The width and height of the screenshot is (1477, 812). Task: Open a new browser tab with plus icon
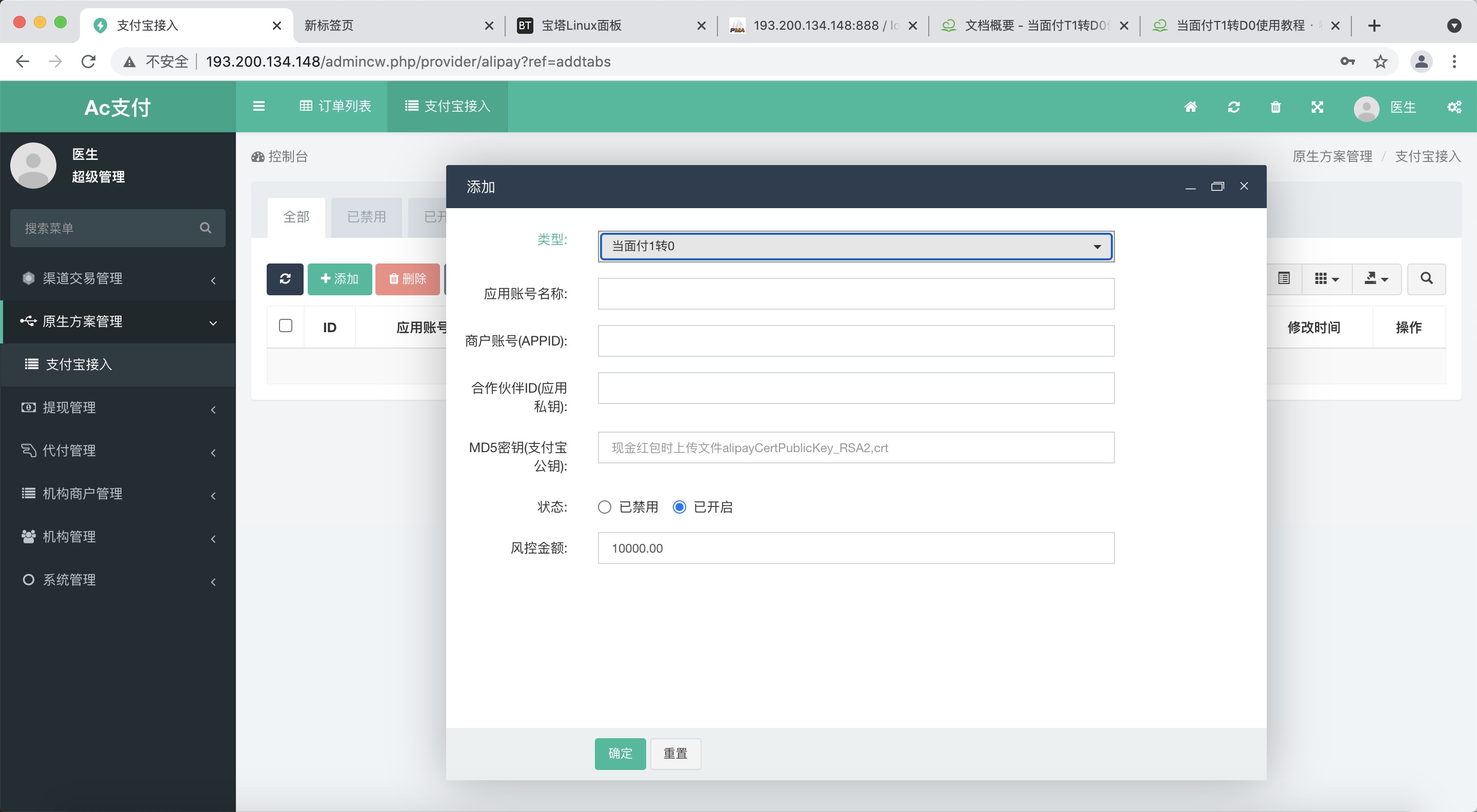tap(1374, 25)
